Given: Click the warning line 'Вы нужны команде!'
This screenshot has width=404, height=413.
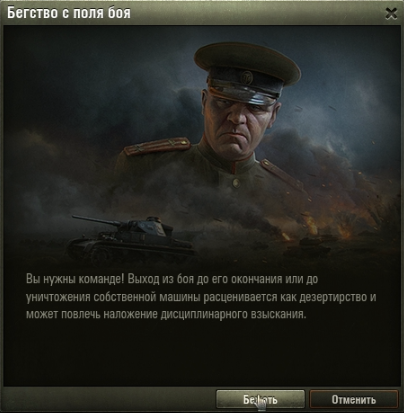Looking at the screenshot, I should tap(75, 279).
